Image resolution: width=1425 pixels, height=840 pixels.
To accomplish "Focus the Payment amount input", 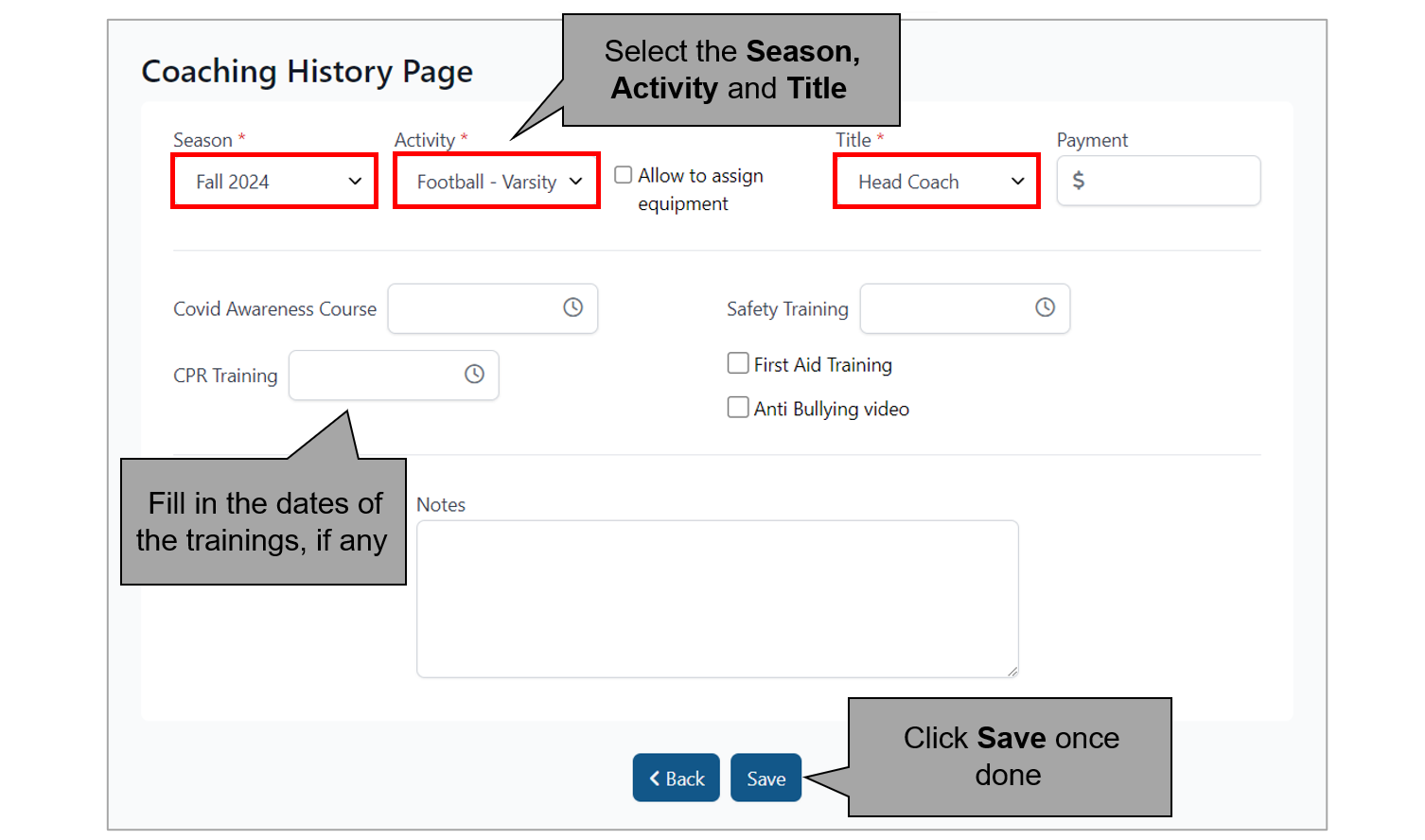I will point(1169,181).
